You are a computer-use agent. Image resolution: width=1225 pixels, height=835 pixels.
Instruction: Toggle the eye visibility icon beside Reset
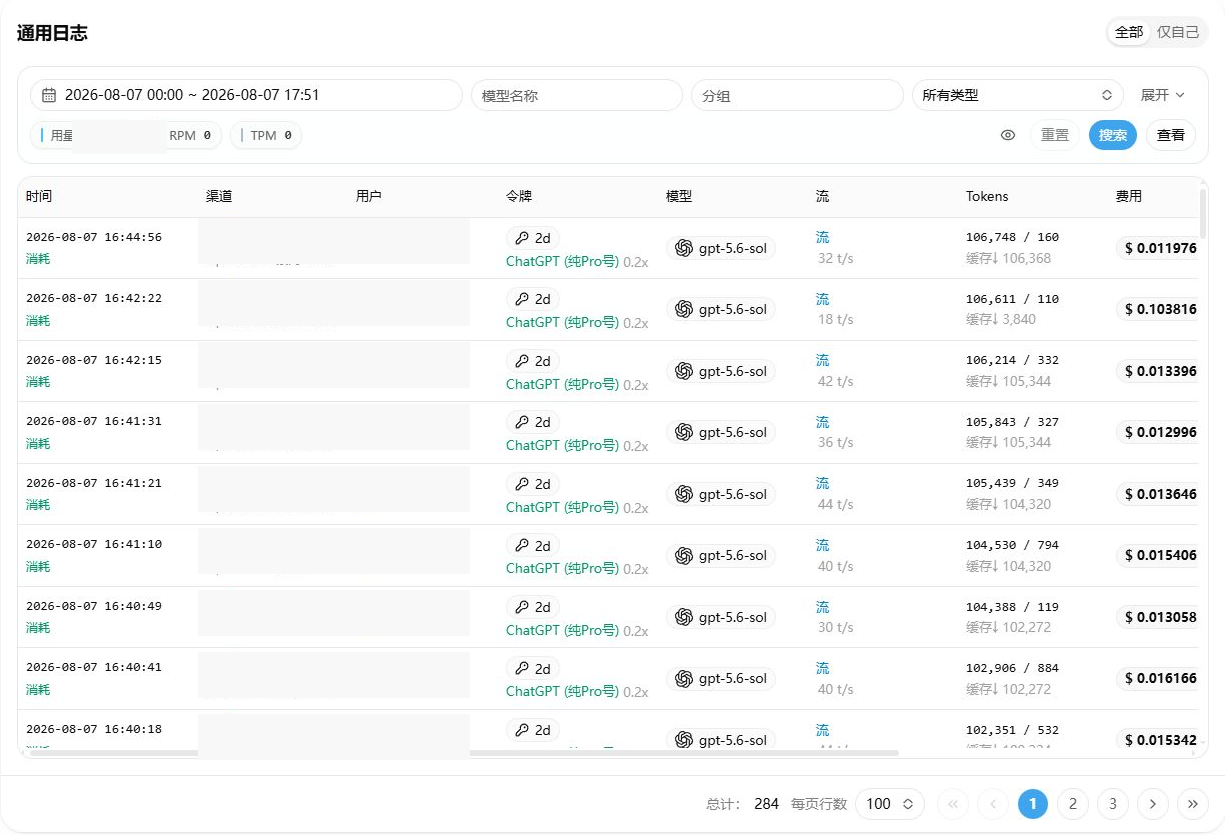pyautogui.click(x=1008, y=135)
